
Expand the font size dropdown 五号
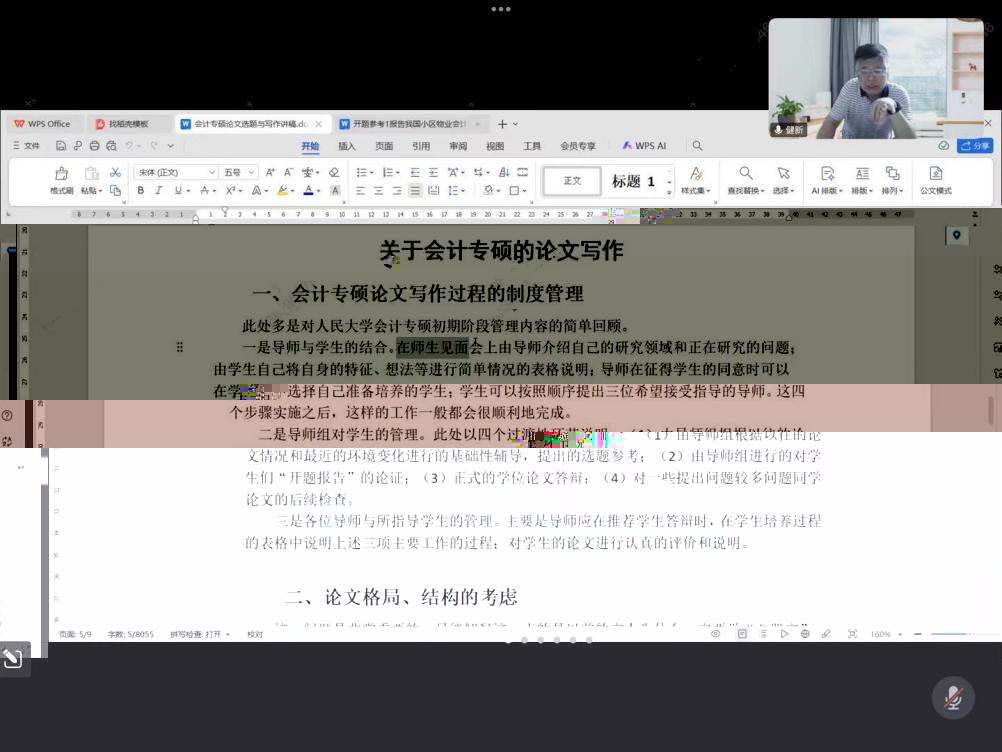point(239,173)
